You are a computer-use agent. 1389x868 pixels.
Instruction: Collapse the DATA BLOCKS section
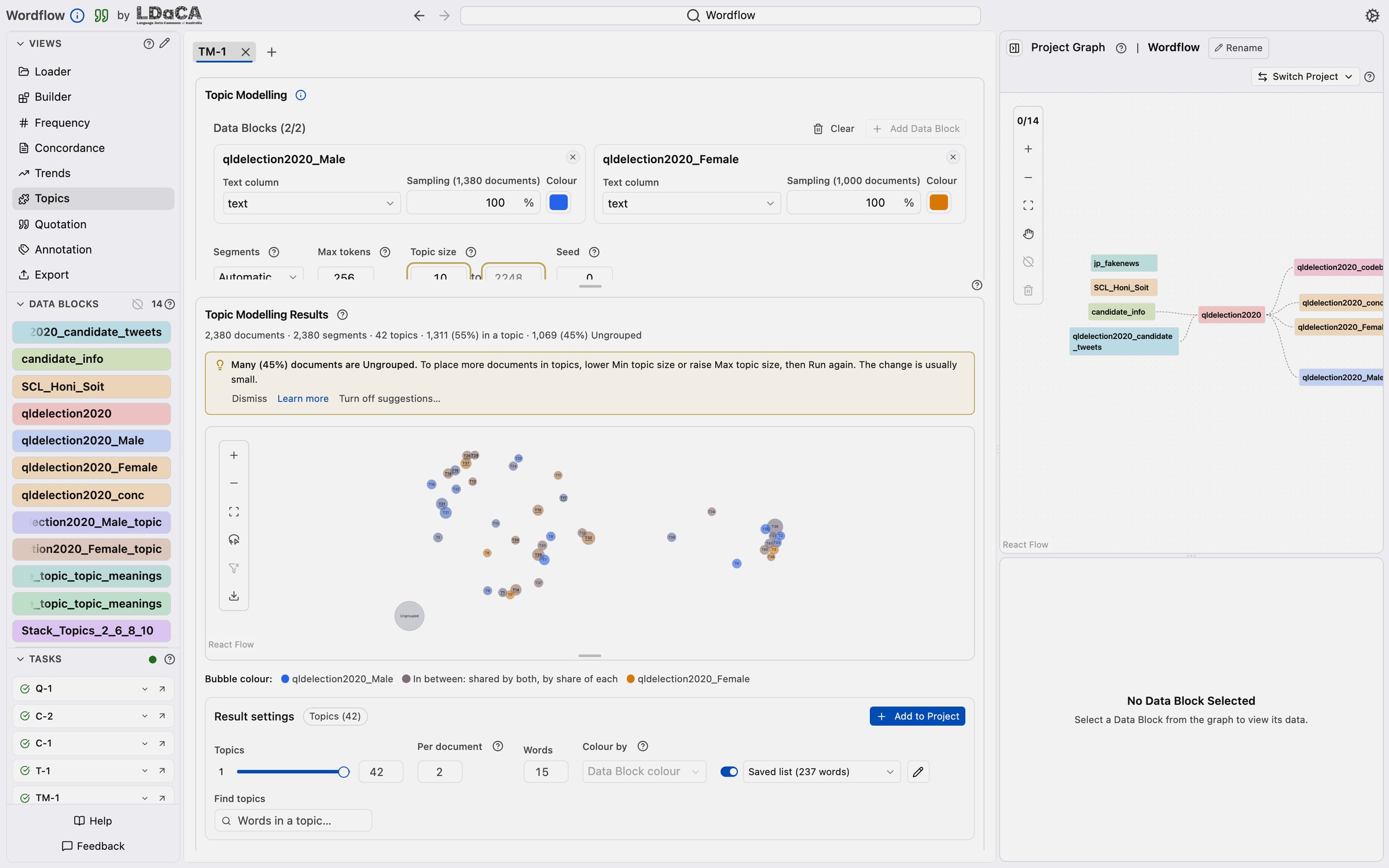[x=20, y=304]
